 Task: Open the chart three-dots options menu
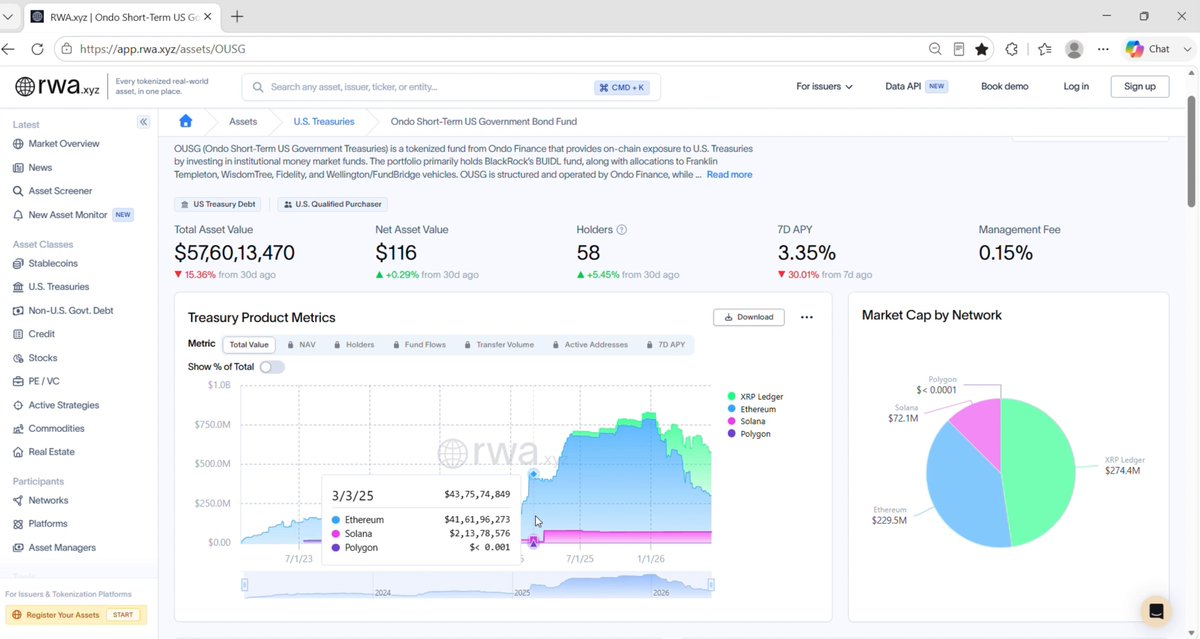click(x=807, y=317)
